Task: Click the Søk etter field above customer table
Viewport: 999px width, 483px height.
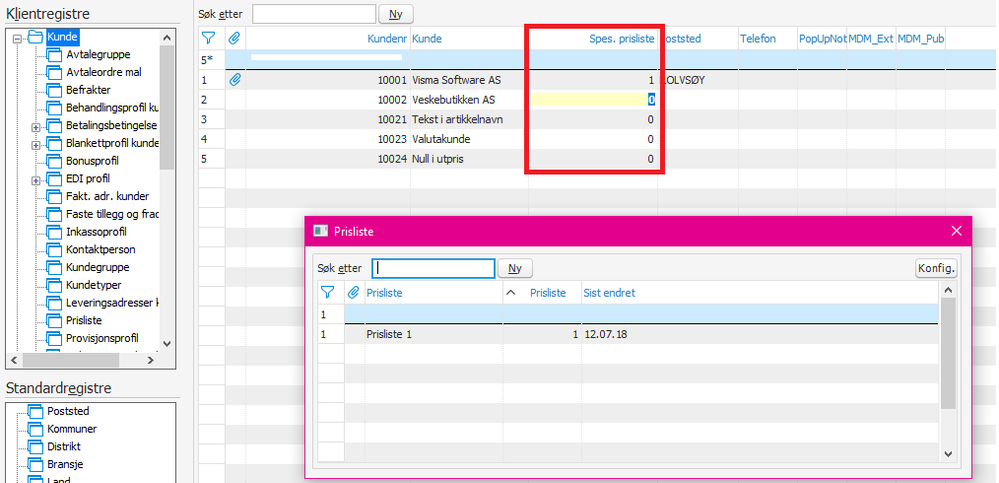Action: click(313, 13)
